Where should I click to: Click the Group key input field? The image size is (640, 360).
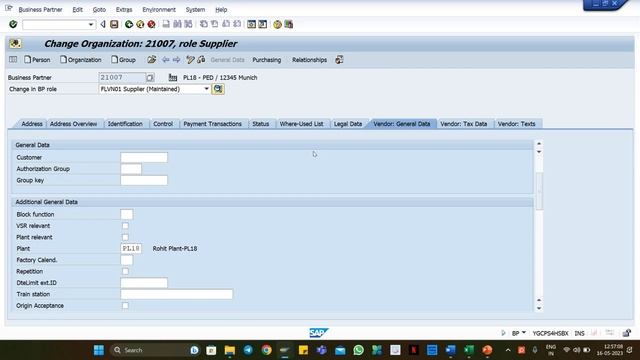click(x=144, y=180)
